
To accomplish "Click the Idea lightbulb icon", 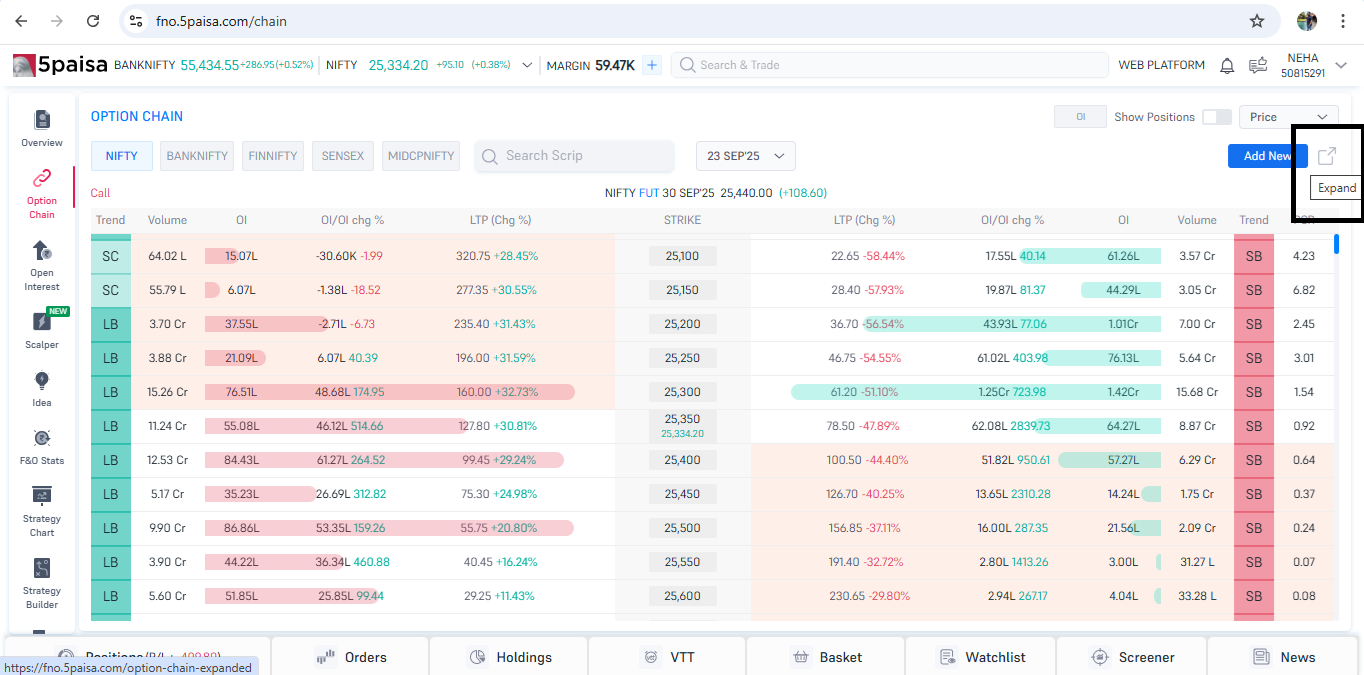I will tap(42, 381).
